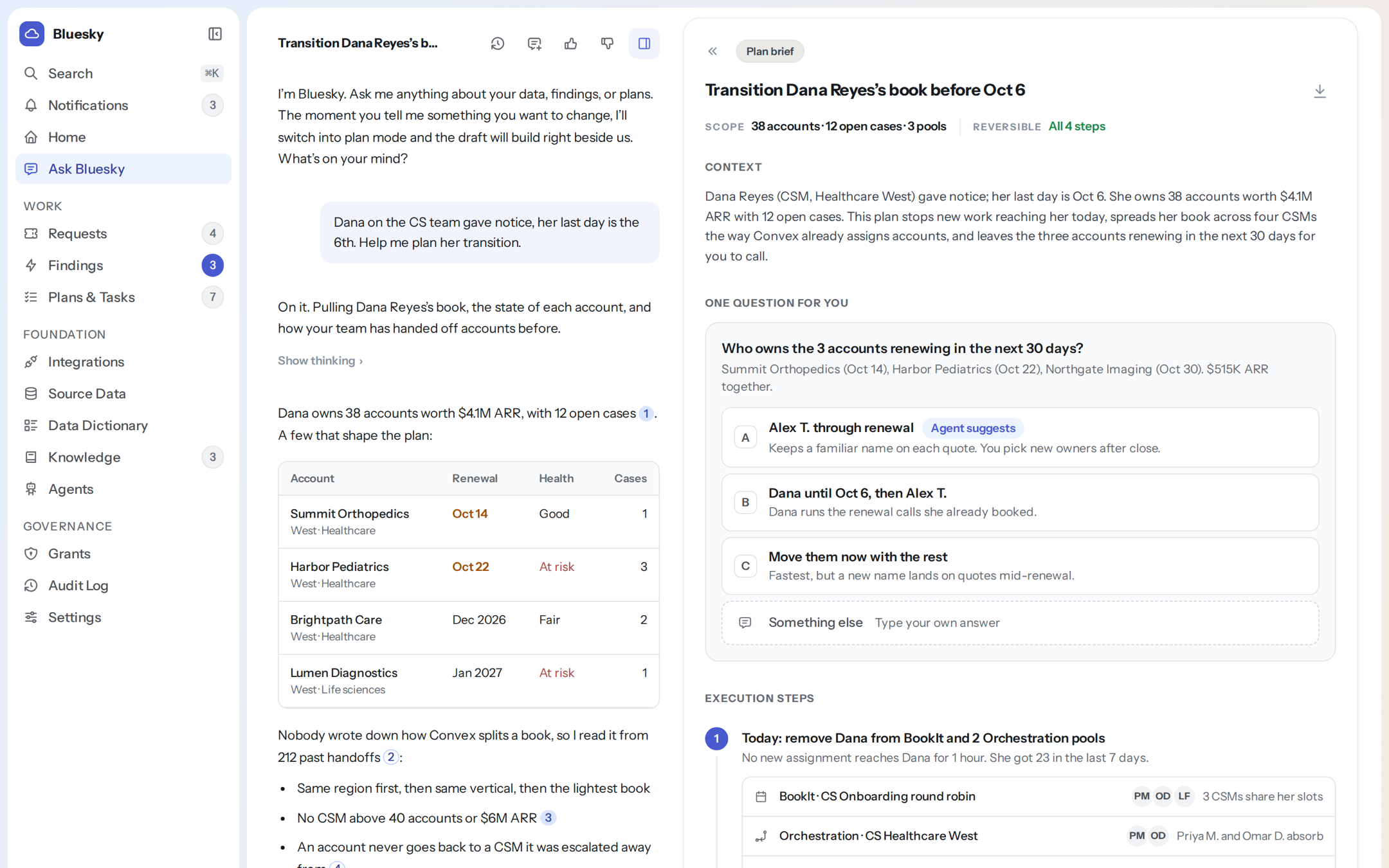The image size is (1389, 868).
Task: Click Harbor Pediatrics table row
Action: click(468, 575)
